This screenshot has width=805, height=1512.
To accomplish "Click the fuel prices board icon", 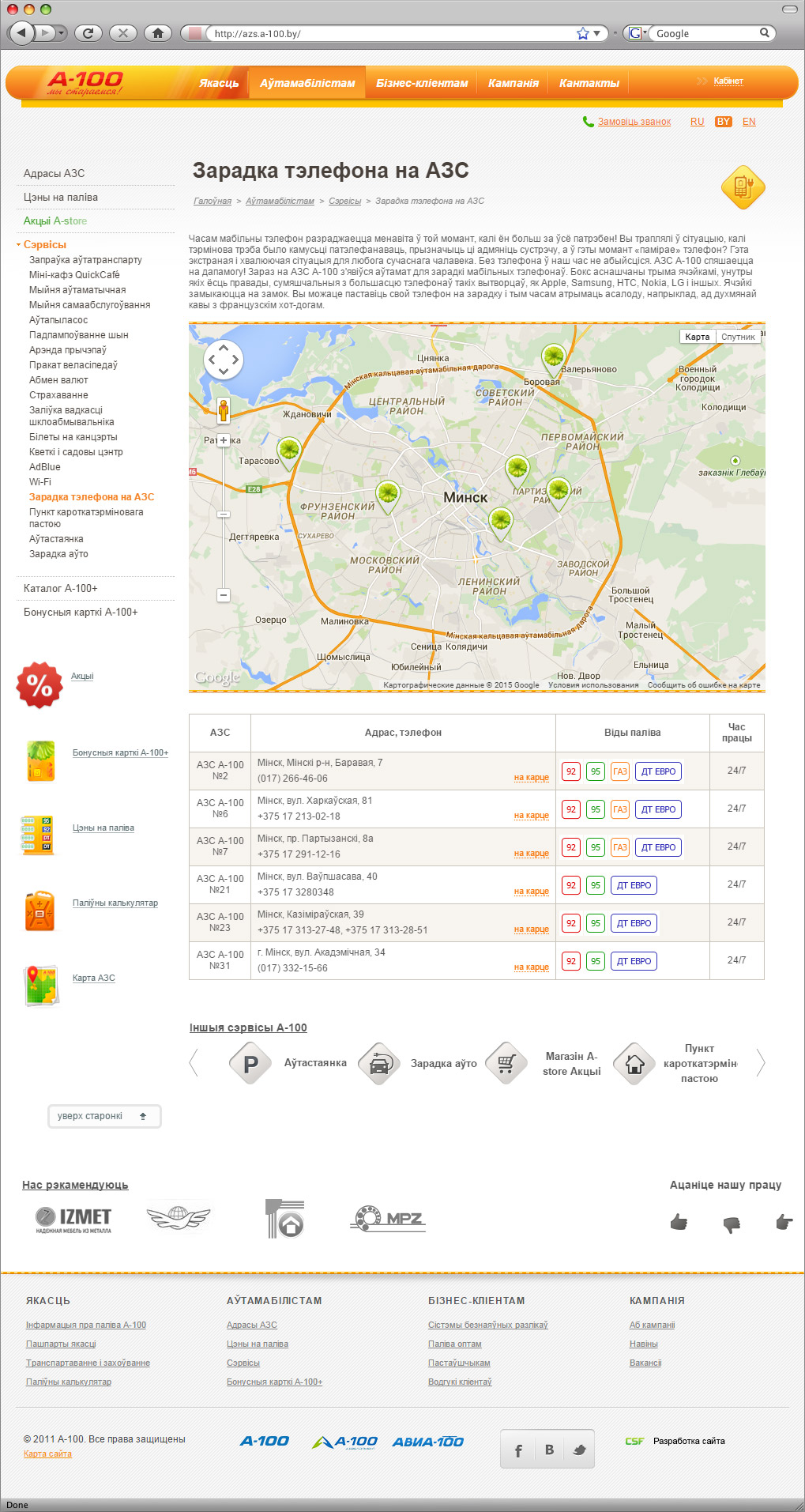I will 37,835.
